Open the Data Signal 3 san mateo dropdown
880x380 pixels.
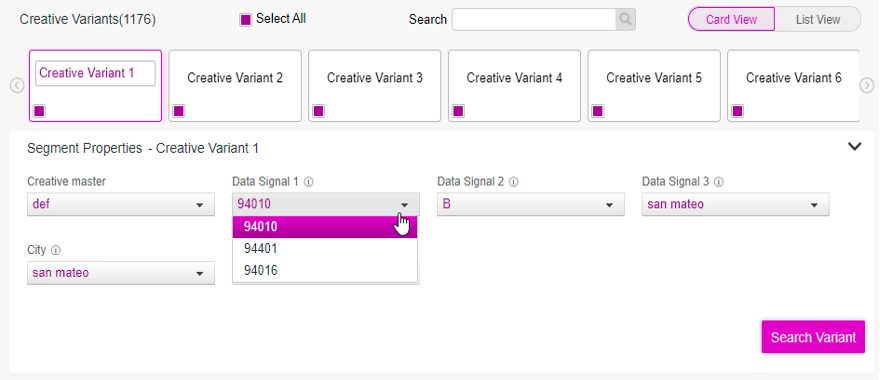(x=735, y=204)
